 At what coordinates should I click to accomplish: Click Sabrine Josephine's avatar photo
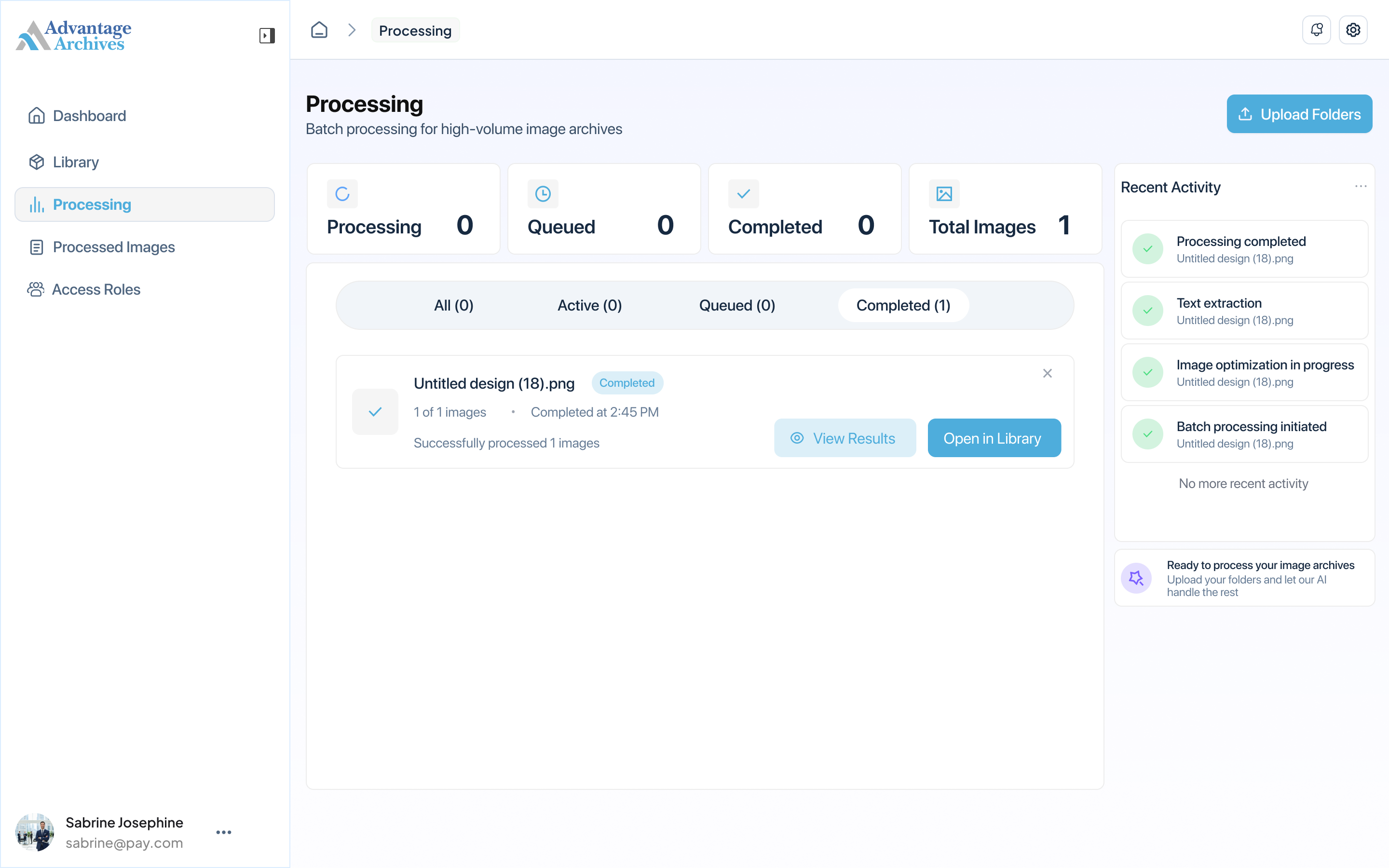[35, 832]
